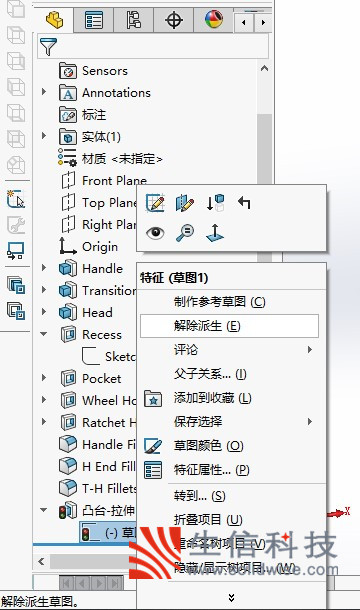The width and height of the screenshot is (360, 610).
Task: Click the select filter cursor icon in left toolbar
Action: [x=16, y=199]
